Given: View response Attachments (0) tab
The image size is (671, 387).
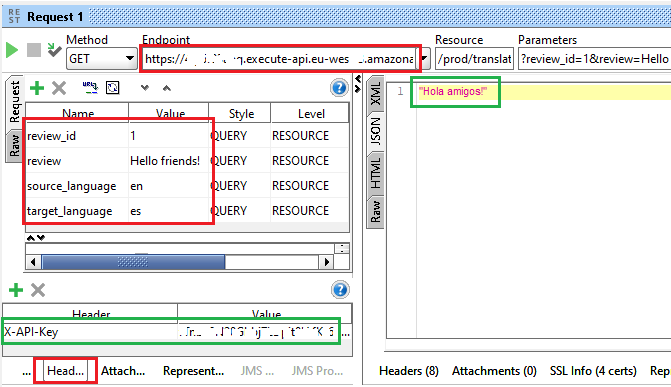Looking at the screenshot, I should coord(494,371).
